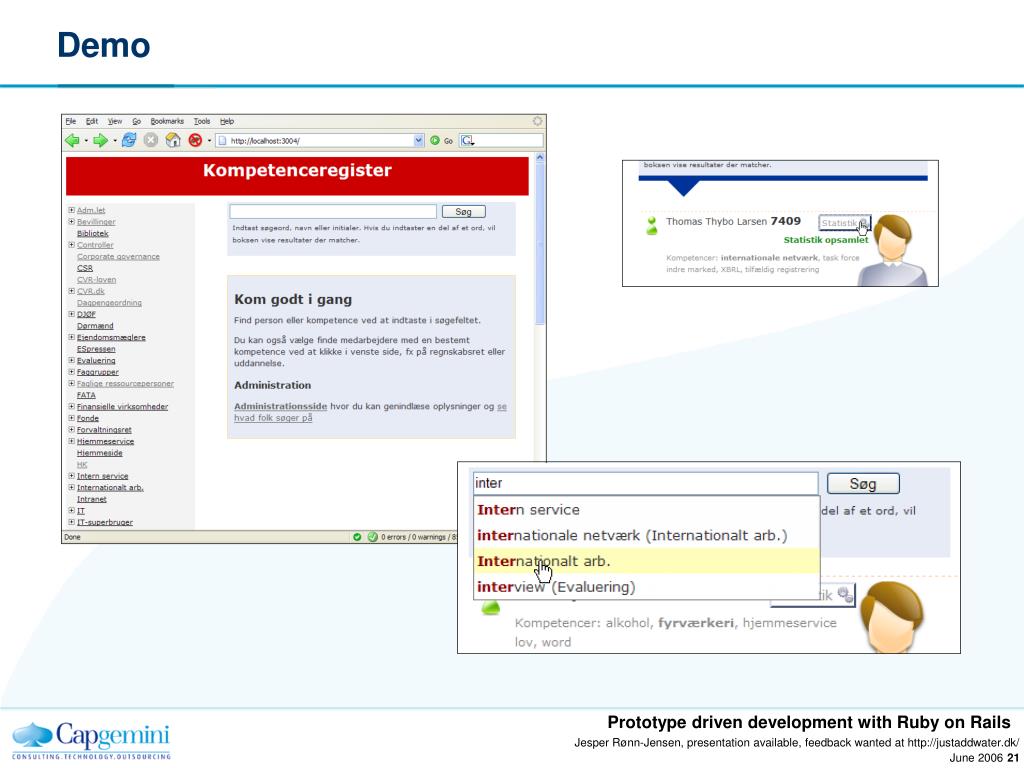Open the View menu
This screenshot has width=1024, height=768.
(x=115, y=121)
